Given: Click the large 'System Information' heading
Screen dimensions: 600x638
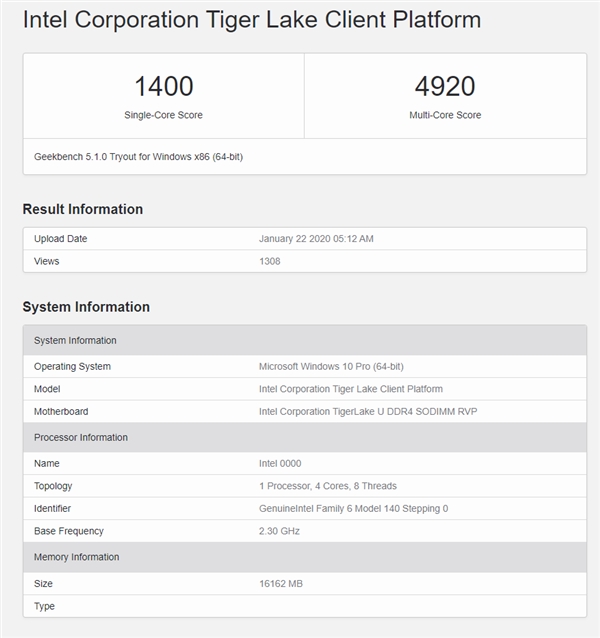Looking at the screenshot, I should point(86,307).
